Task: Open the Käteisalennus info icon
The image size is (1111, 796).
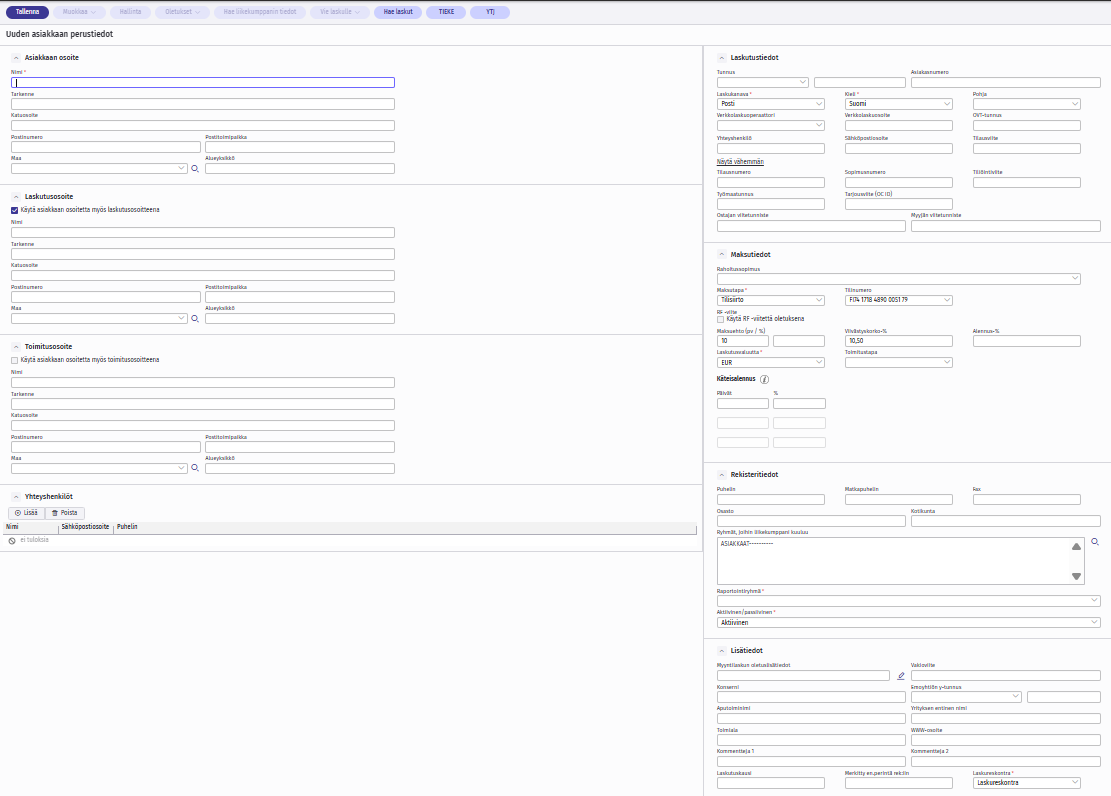Action: [765, 379]
